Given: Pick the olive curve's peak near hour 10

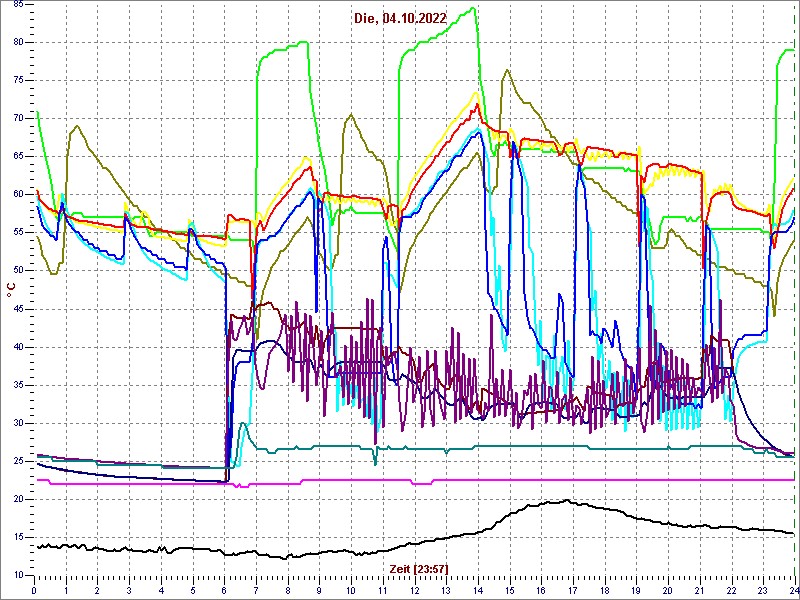Looking at the screenshot, I should tap(350, 114).
